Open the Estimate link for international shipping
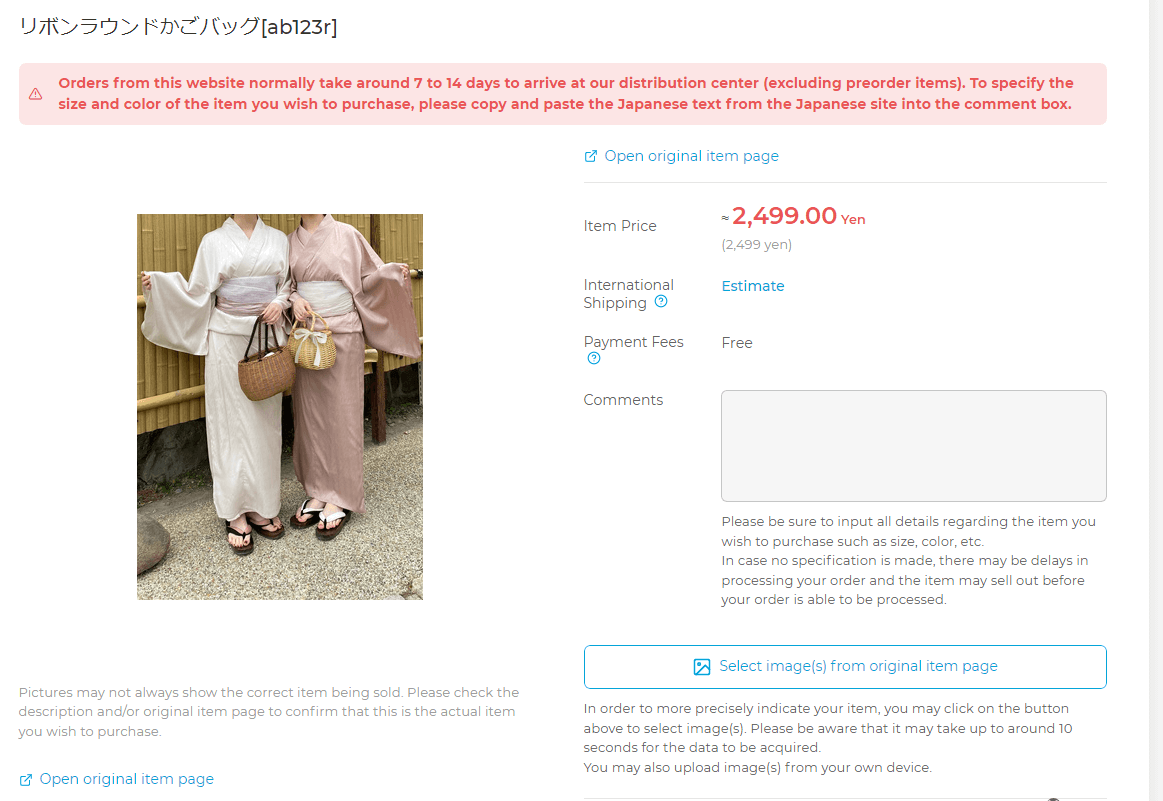Image resolution: width=1163 pixels, height=801 pixels. coord(753,286)
